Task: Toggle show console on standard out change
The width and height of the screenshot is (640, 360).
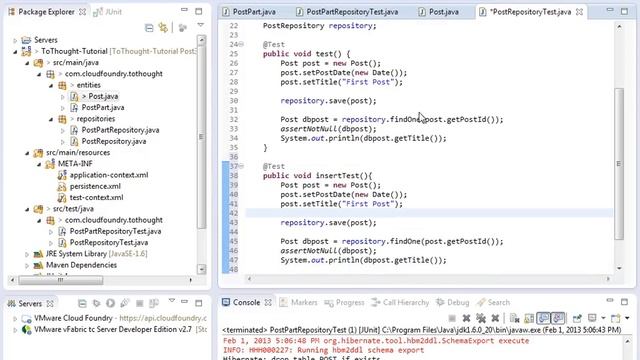Action: [x=543, y=318]
